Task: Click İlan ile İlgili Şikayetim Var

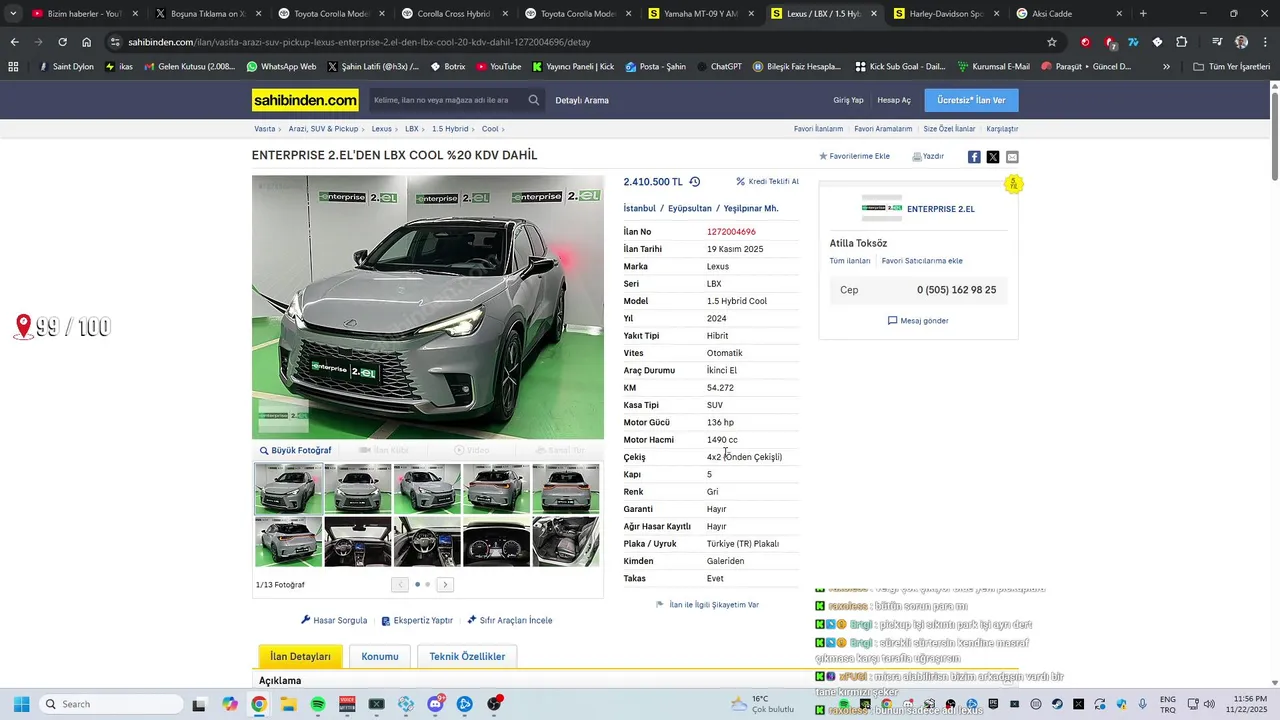Action: pos(707,605)
